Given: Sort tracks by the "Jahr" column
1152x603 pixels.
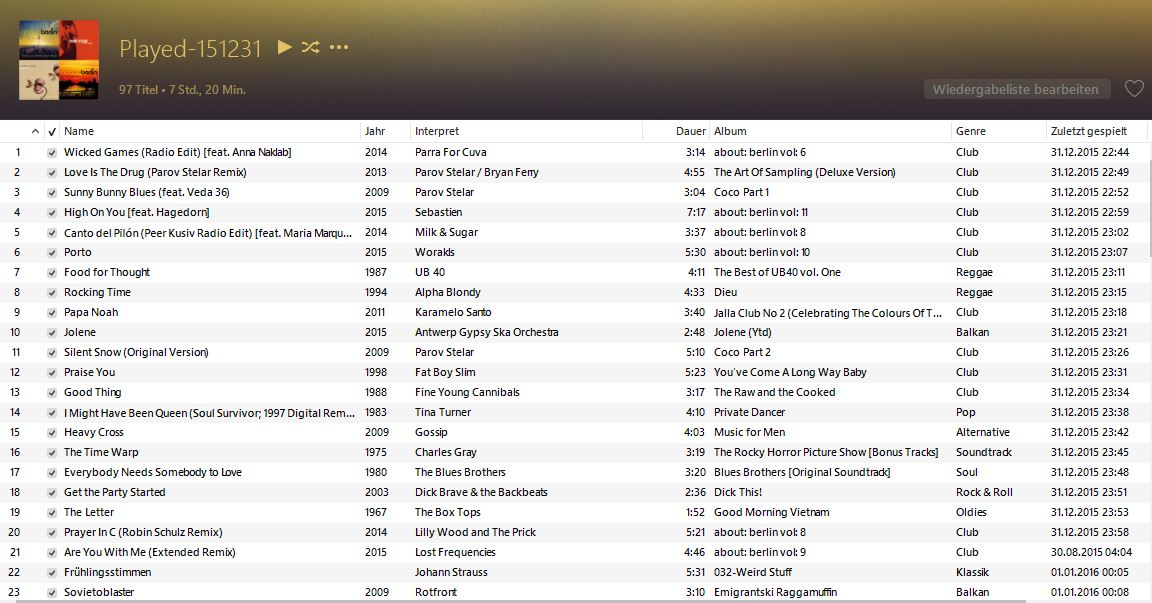Looking at the screenshot, I should (x=376, y=131).
